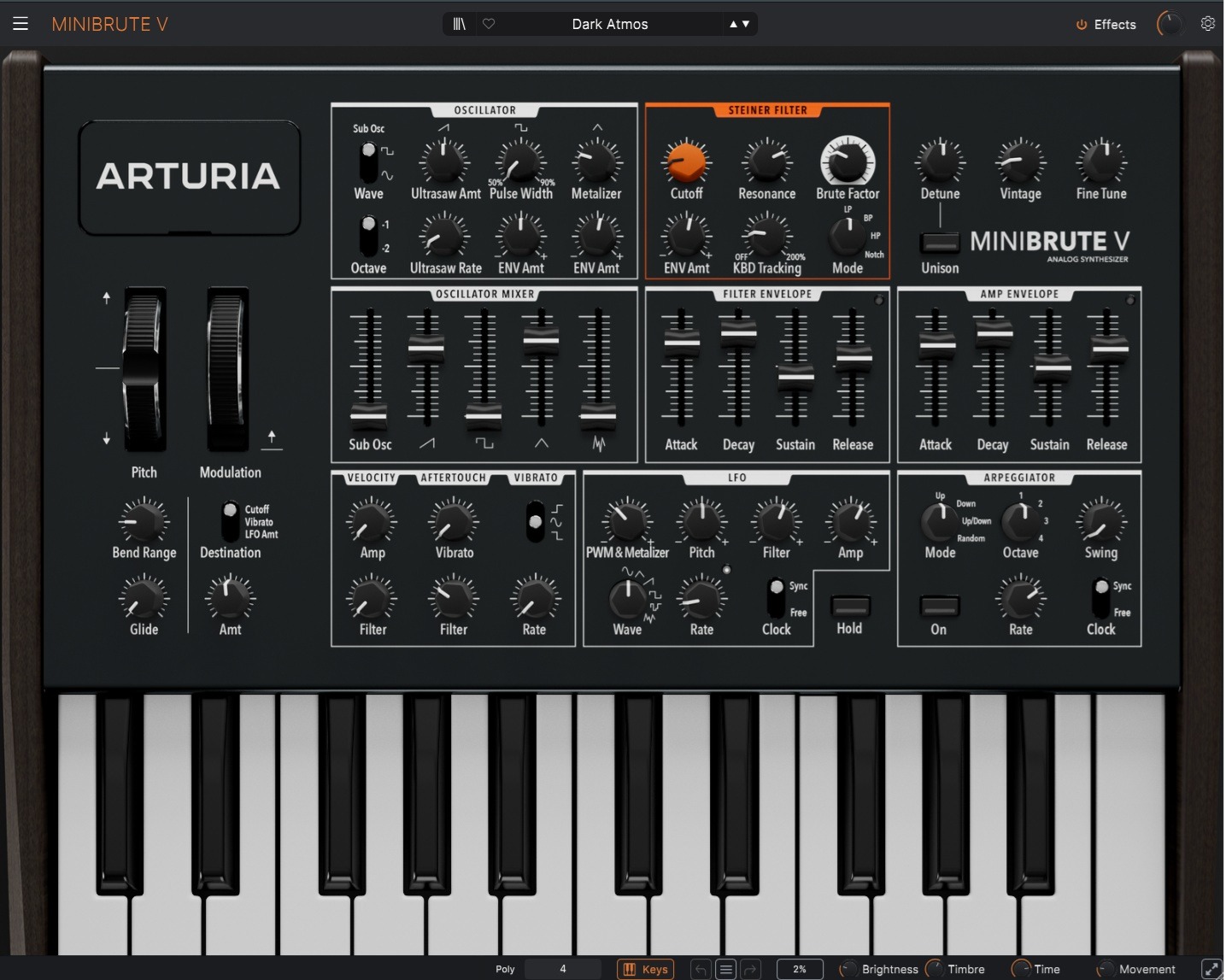Click the Timbre macro knob
This screenshot has height=980, width=1226.
[x=935, y=969]
